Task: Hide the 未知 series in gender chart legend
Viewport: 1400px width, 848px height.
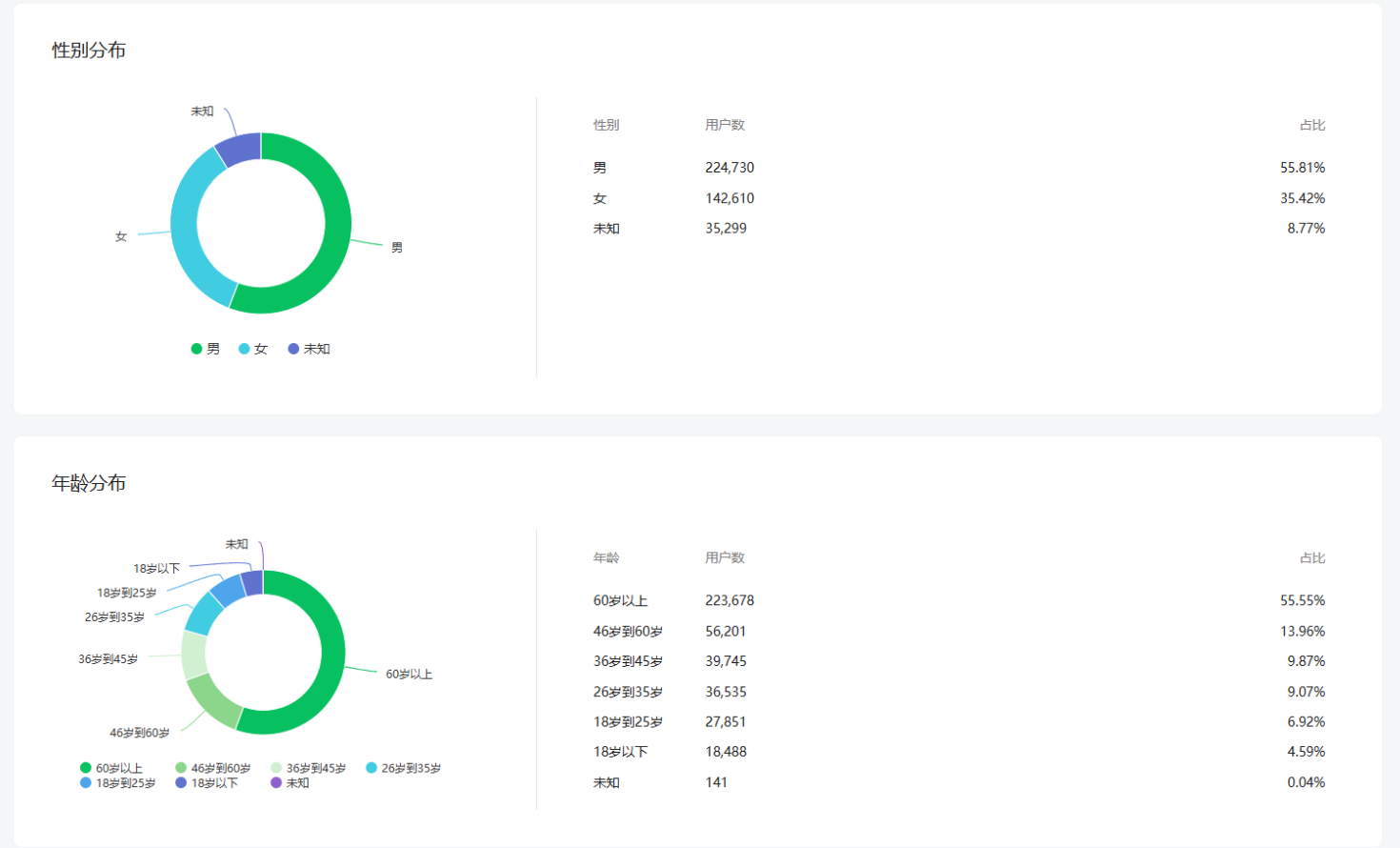Action: click(x=309, y=349)
